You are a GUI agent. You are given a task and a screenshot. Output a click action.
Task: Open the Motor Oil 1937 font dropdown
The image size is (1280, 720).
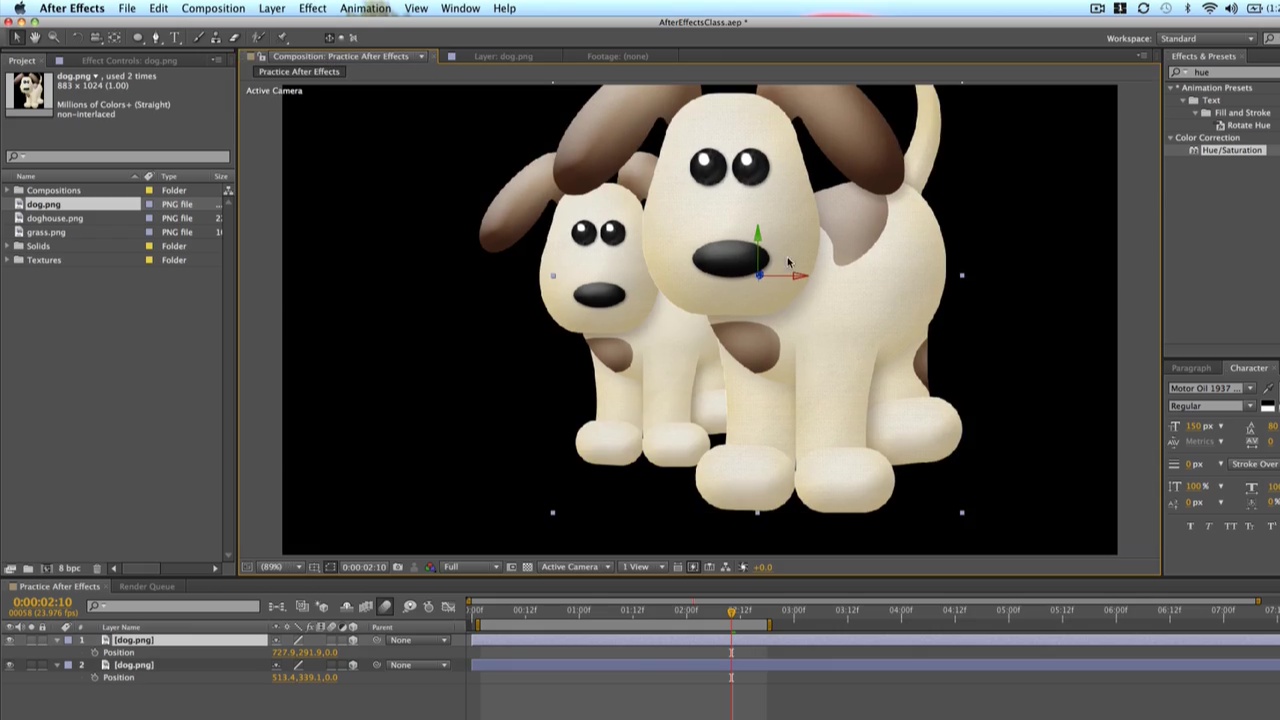pyautogui.click(x=1212, y=388)
